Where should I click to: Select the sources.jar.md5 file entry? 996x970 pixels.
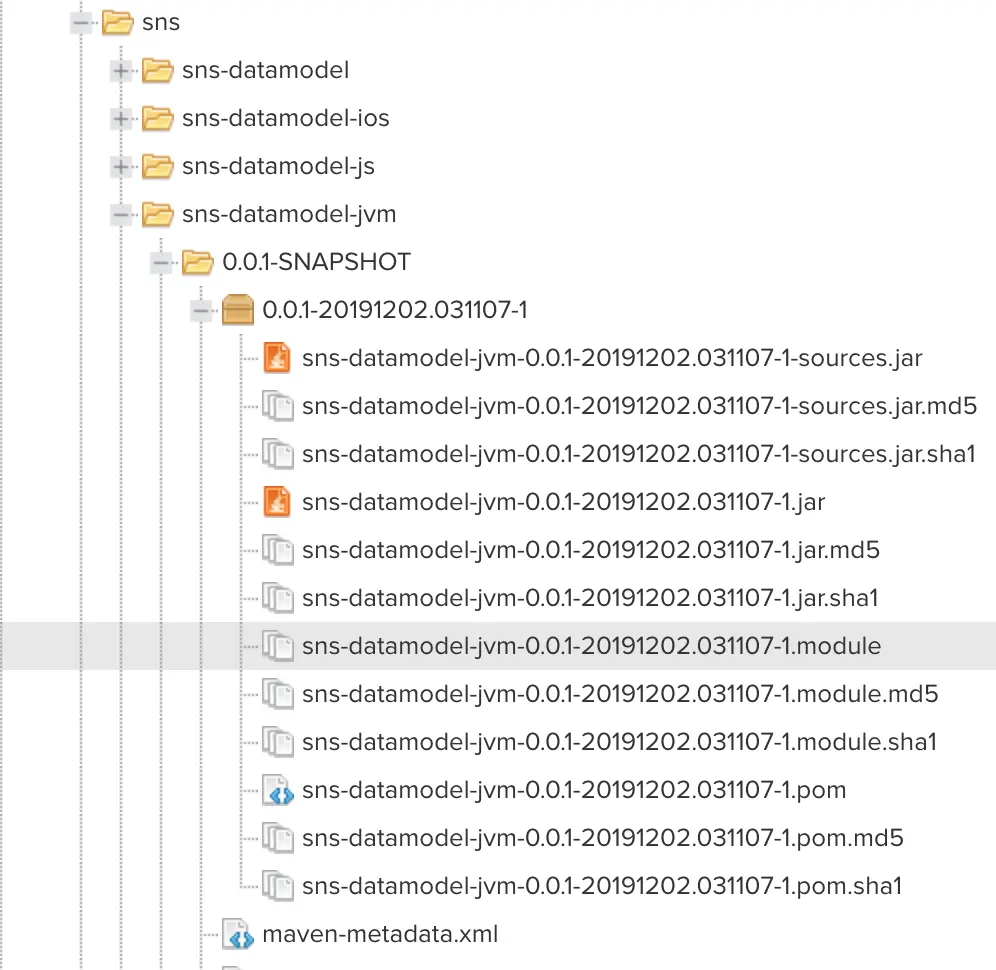click(639, 406)
